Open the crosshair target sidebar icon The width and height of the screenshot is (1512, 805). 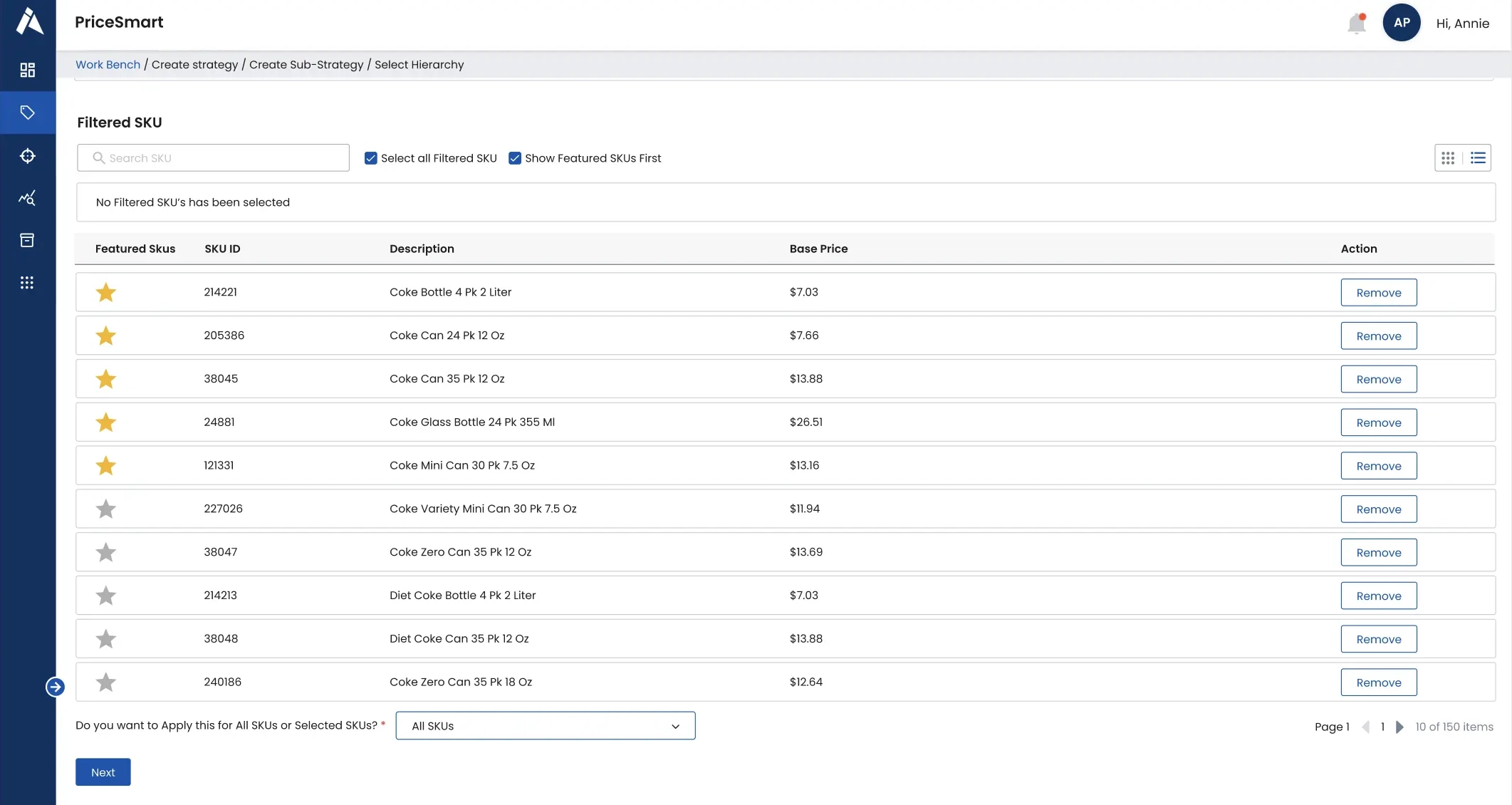(x=27, y=156)
